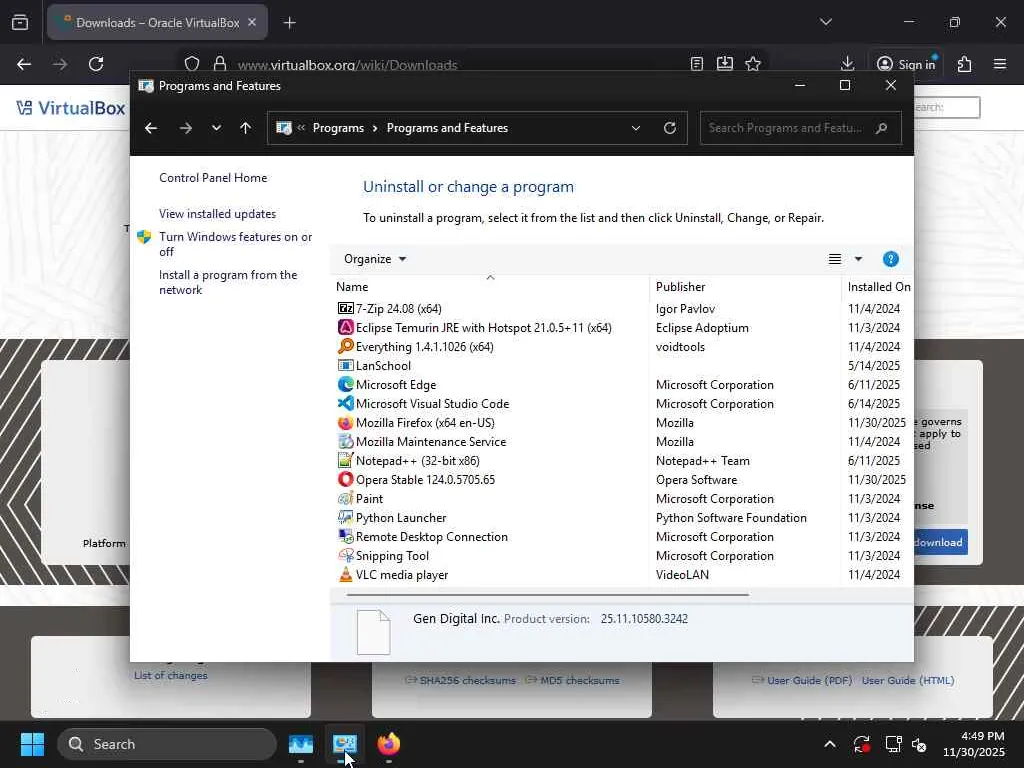Viewport: 1024px width, 768px height.
Task: Click the Paint program icon
Action: pyautogui.click(x=345, y=498)
